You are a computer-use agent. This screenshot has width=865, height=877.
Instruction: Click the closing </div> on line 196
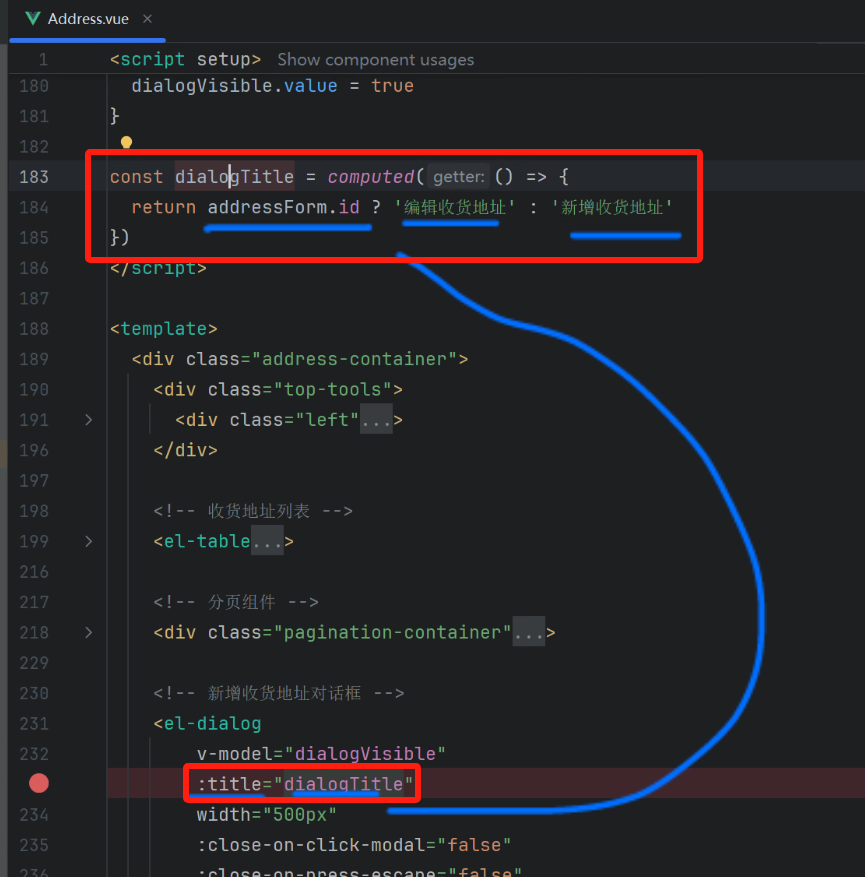pyautogui.click(x=186, y=450)
